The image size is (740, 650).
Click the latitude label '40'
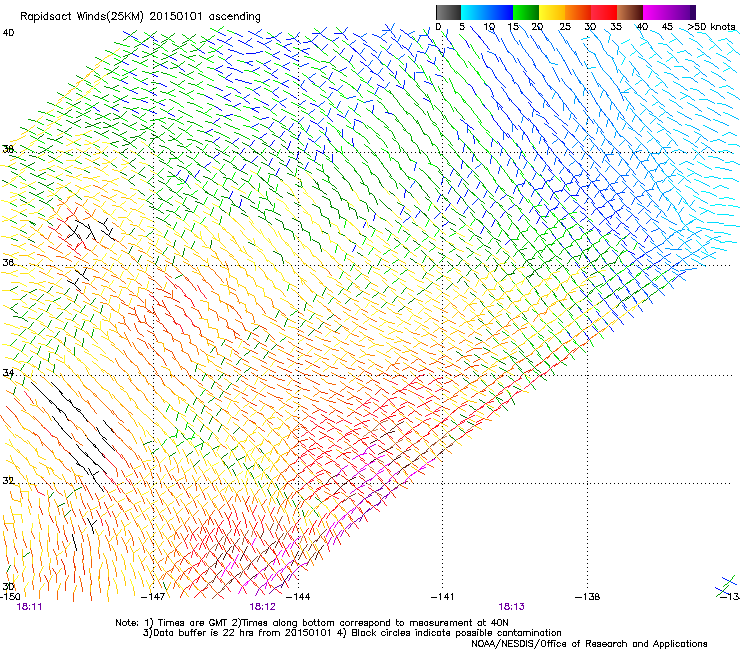tap(8, 33)
